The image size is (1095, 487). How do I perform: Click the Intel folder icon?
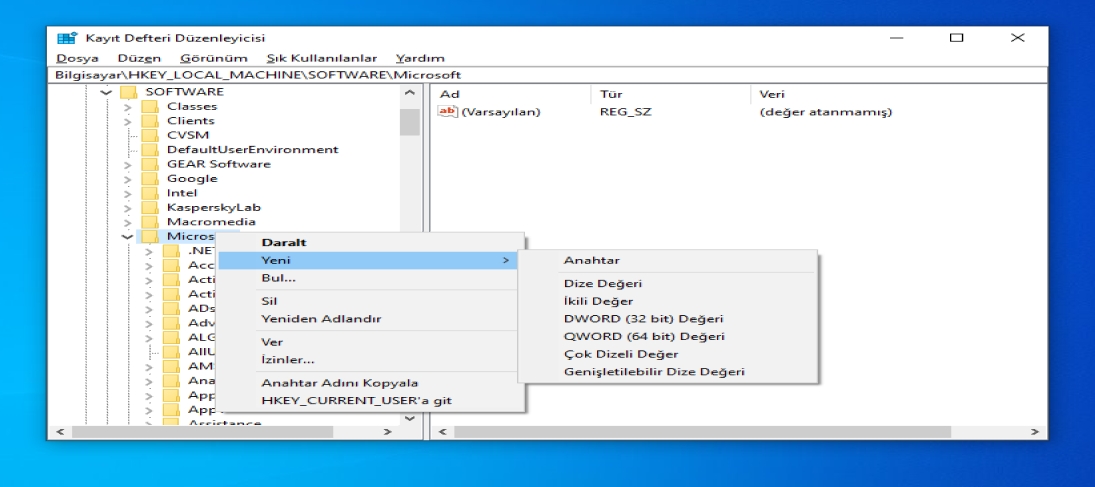149,193
